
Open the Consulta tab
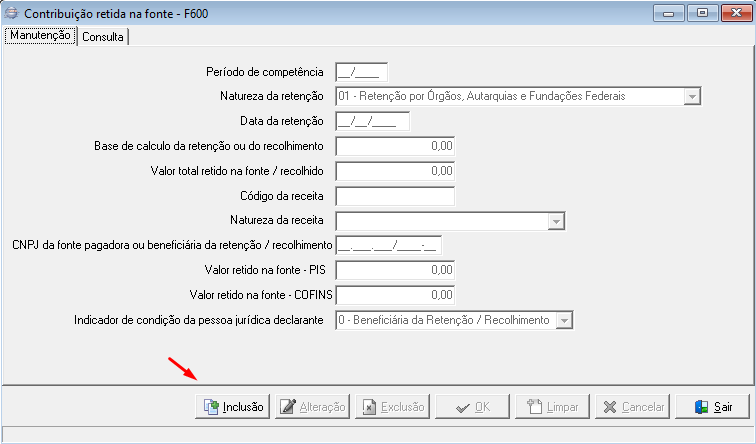pyautogui.click(x=103, y=37)
